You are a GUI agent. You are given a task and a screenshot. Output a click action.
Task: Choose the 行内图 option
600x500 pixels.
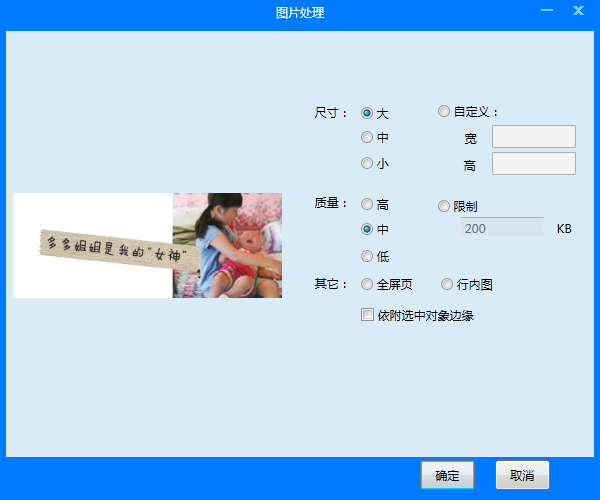(447, 284)
